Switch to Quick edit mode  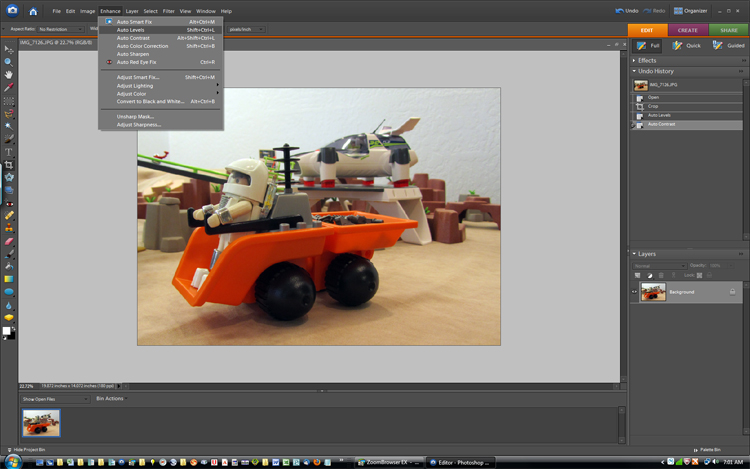pyautogui.click(x=688, y=45)
